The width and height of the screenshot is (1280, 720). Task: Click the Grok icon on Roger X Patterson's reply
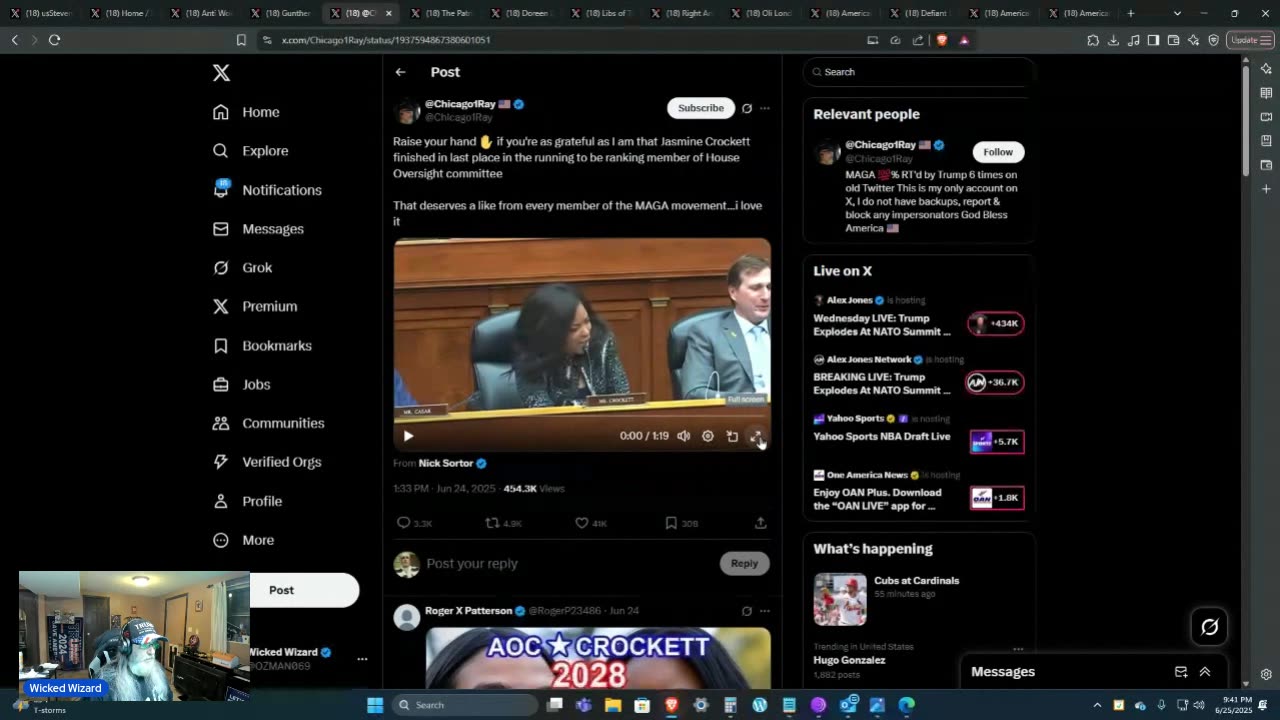point(747,611)
